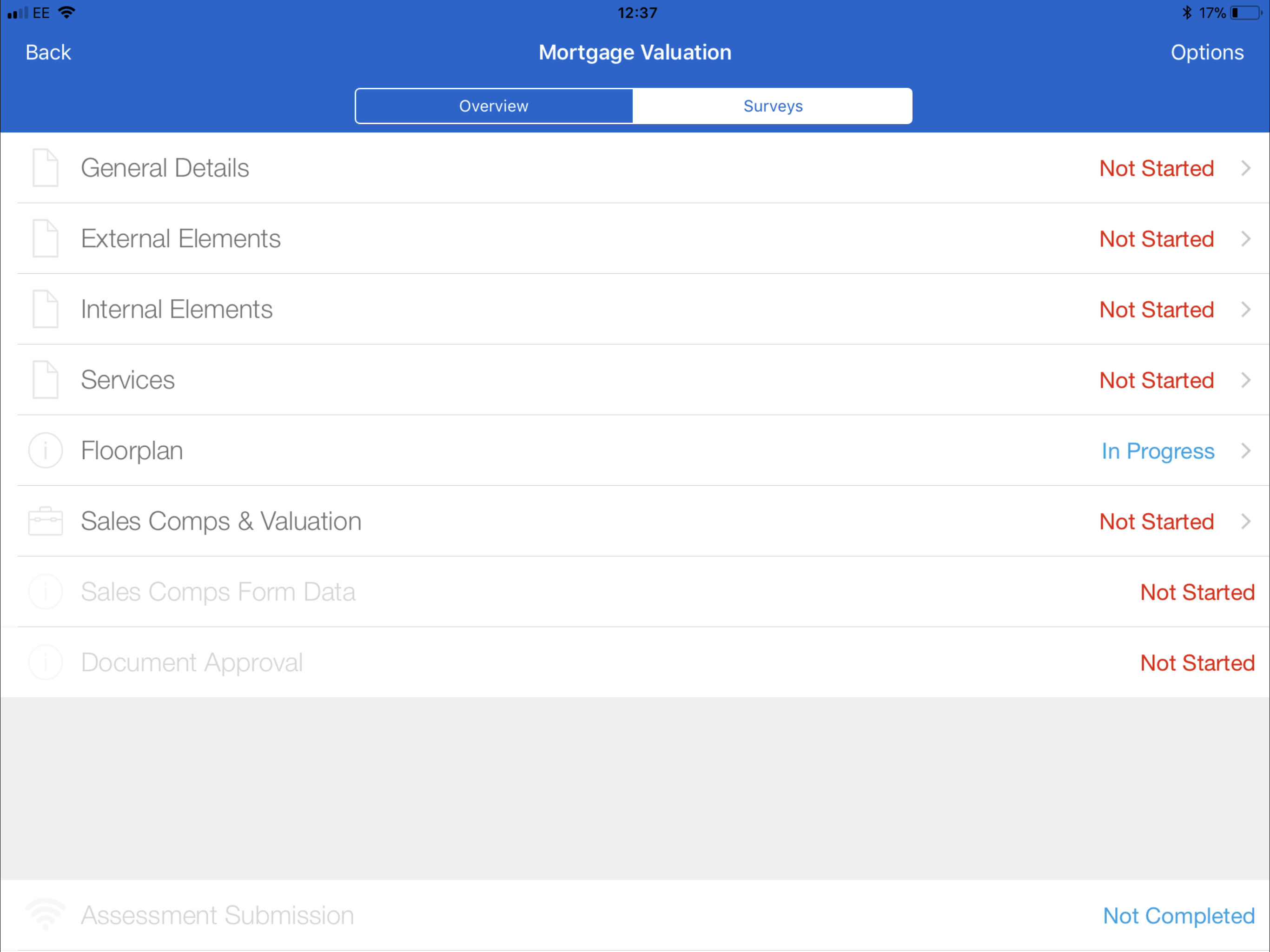Tap the Internal Elements document icon
1270x952 pixels.
click(x=46, y=309)
